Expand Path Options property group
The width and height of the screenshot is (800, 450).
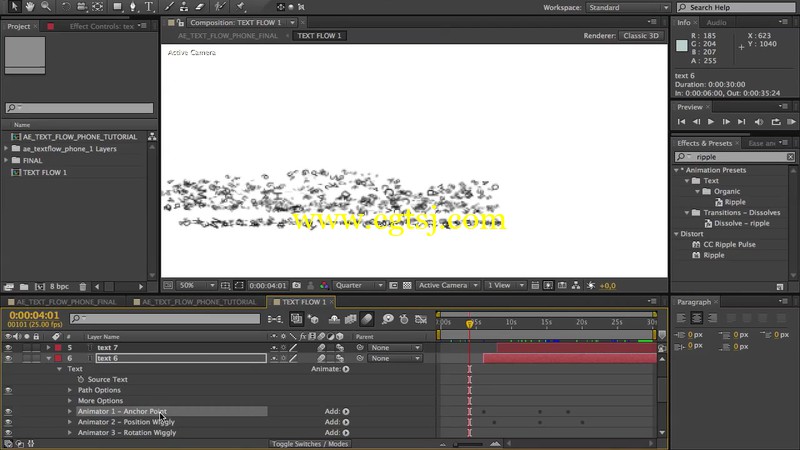click(x=70, y=390)
